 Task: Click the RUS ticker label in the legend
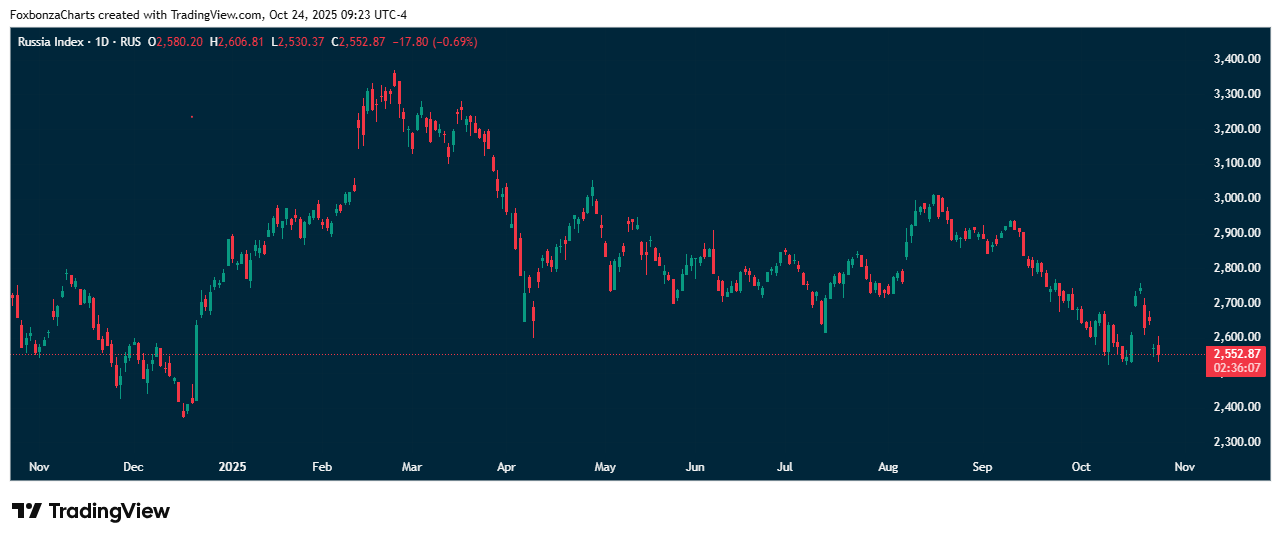coord(130,42)
